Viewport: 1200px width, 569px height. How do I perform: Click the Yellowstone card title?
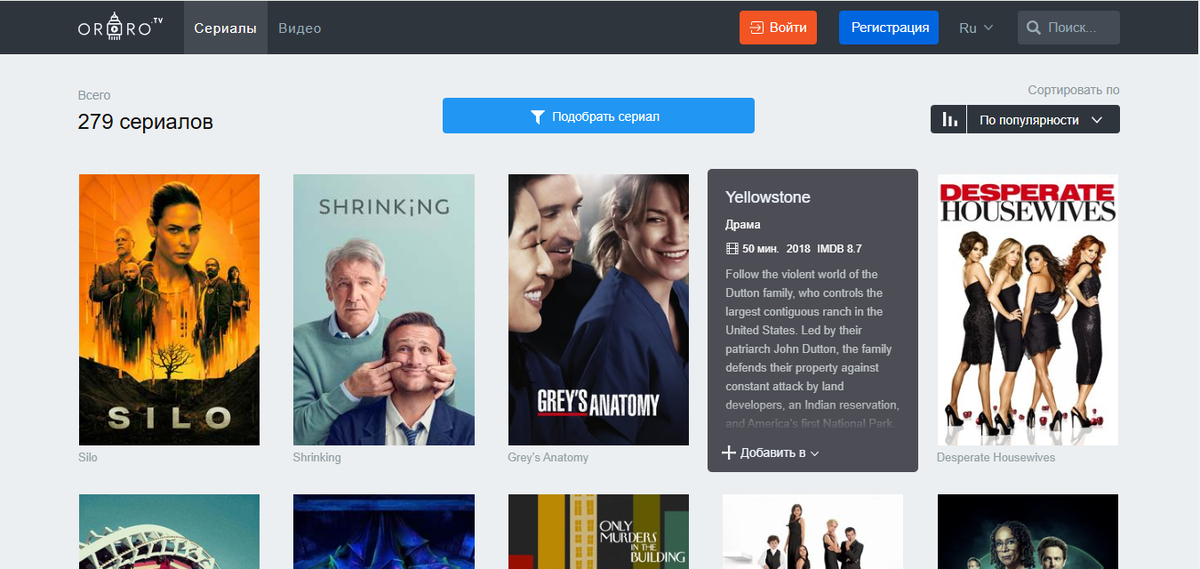point(768,197)
